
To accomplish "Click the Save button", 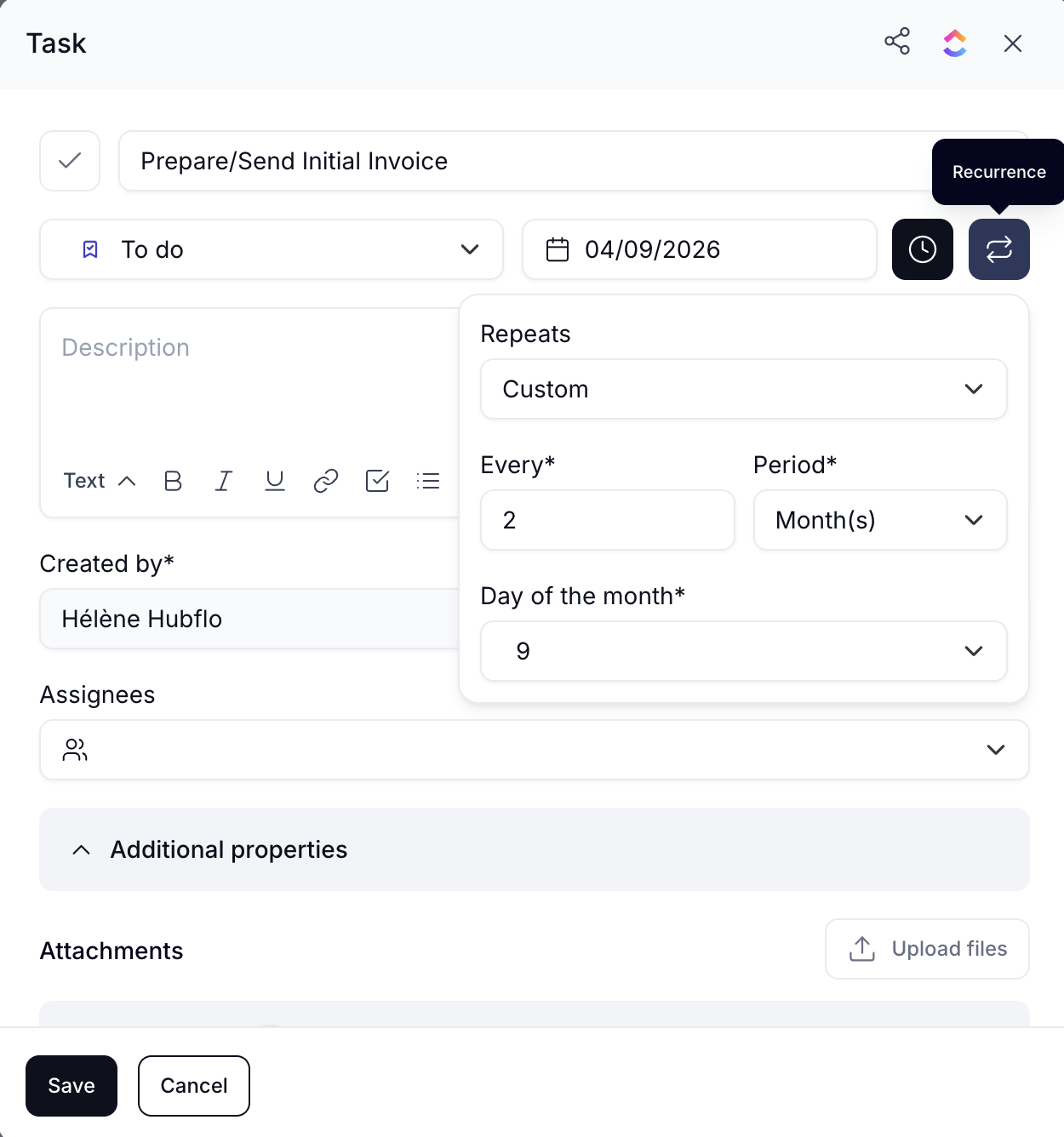I will [x=72, y=1085].
